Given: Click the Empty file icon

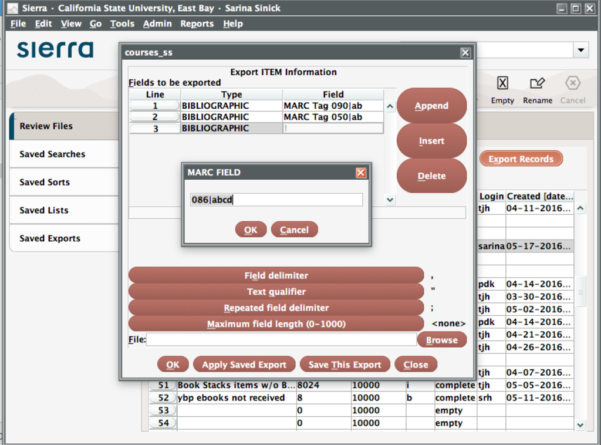Looking at the screenshot, I should [502, 87].
